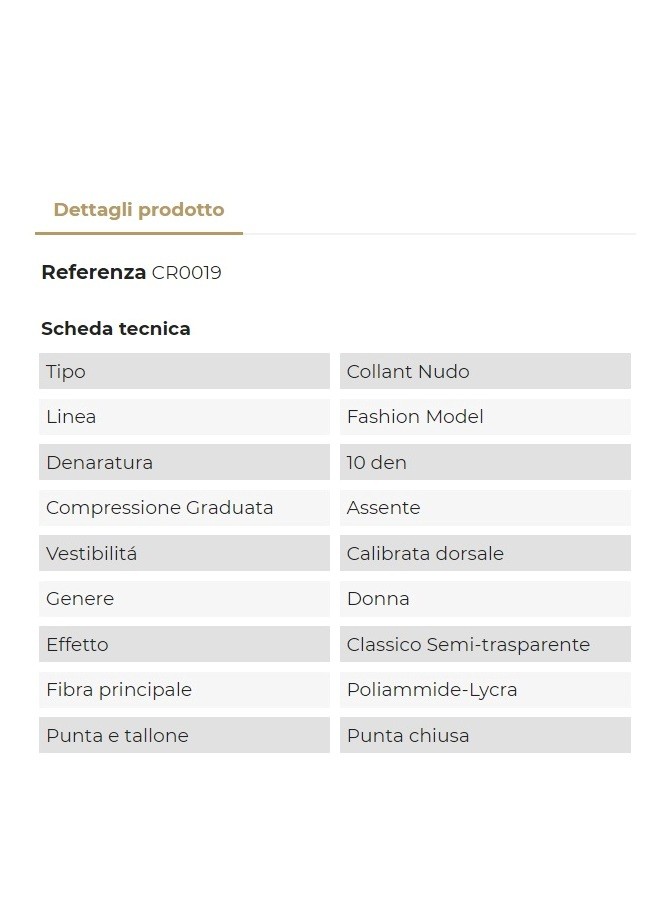Select the Denaratura label cell
This screenshot has width=666, height=922.
point(184,463)
